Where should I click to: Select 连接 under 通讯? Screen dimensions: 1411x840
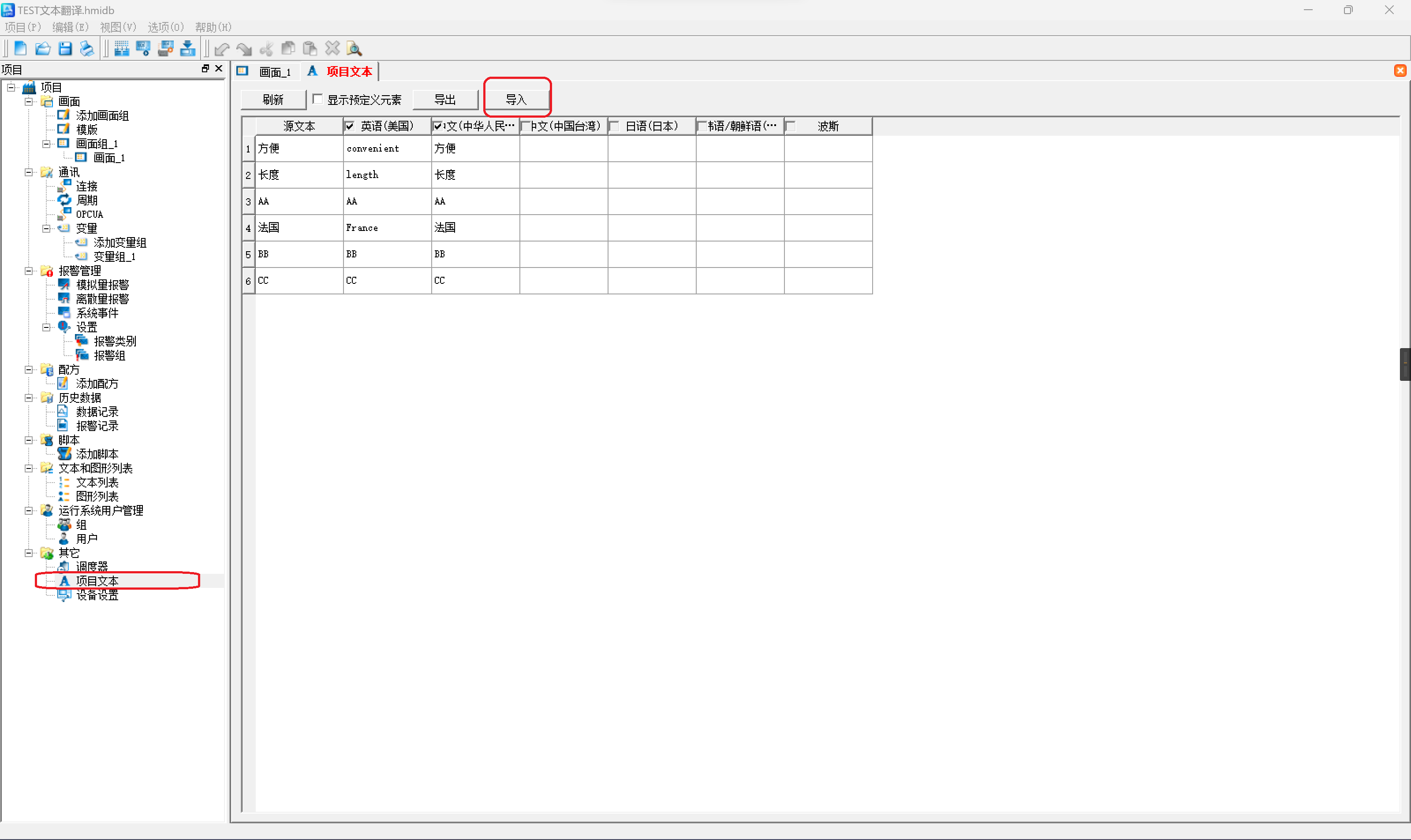(x=86, y=186)
